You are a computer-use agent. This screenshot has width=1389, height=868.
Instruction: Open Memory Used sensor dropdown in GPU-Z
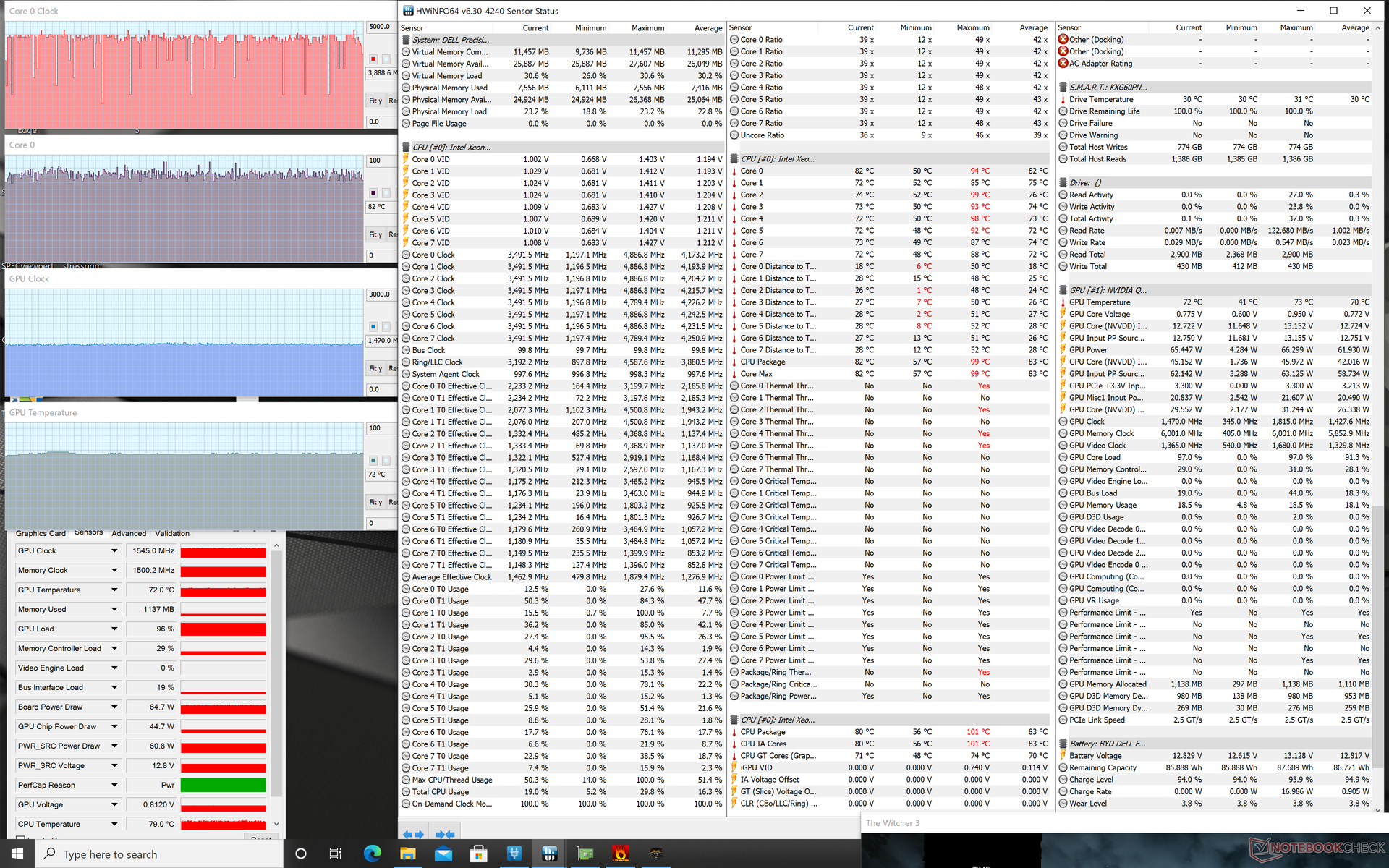pos(114,610)
